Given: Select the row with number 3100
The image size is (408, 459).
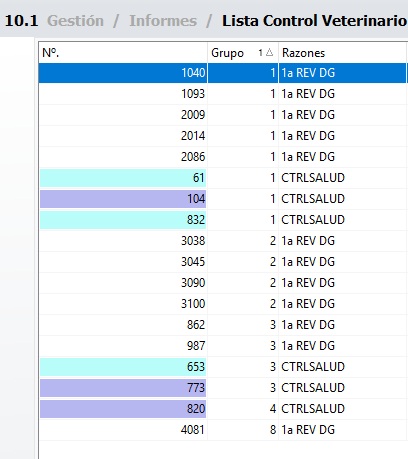Looking at the screenshot, I should point(223,304).
